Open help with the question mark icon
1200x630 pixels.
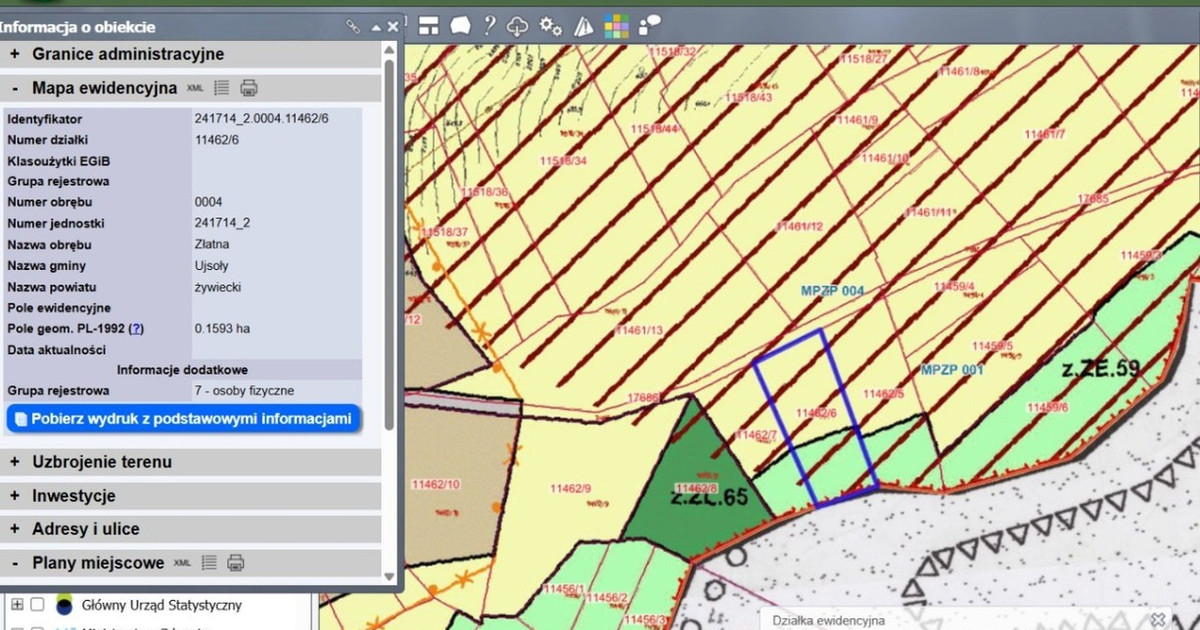point(490,26)
